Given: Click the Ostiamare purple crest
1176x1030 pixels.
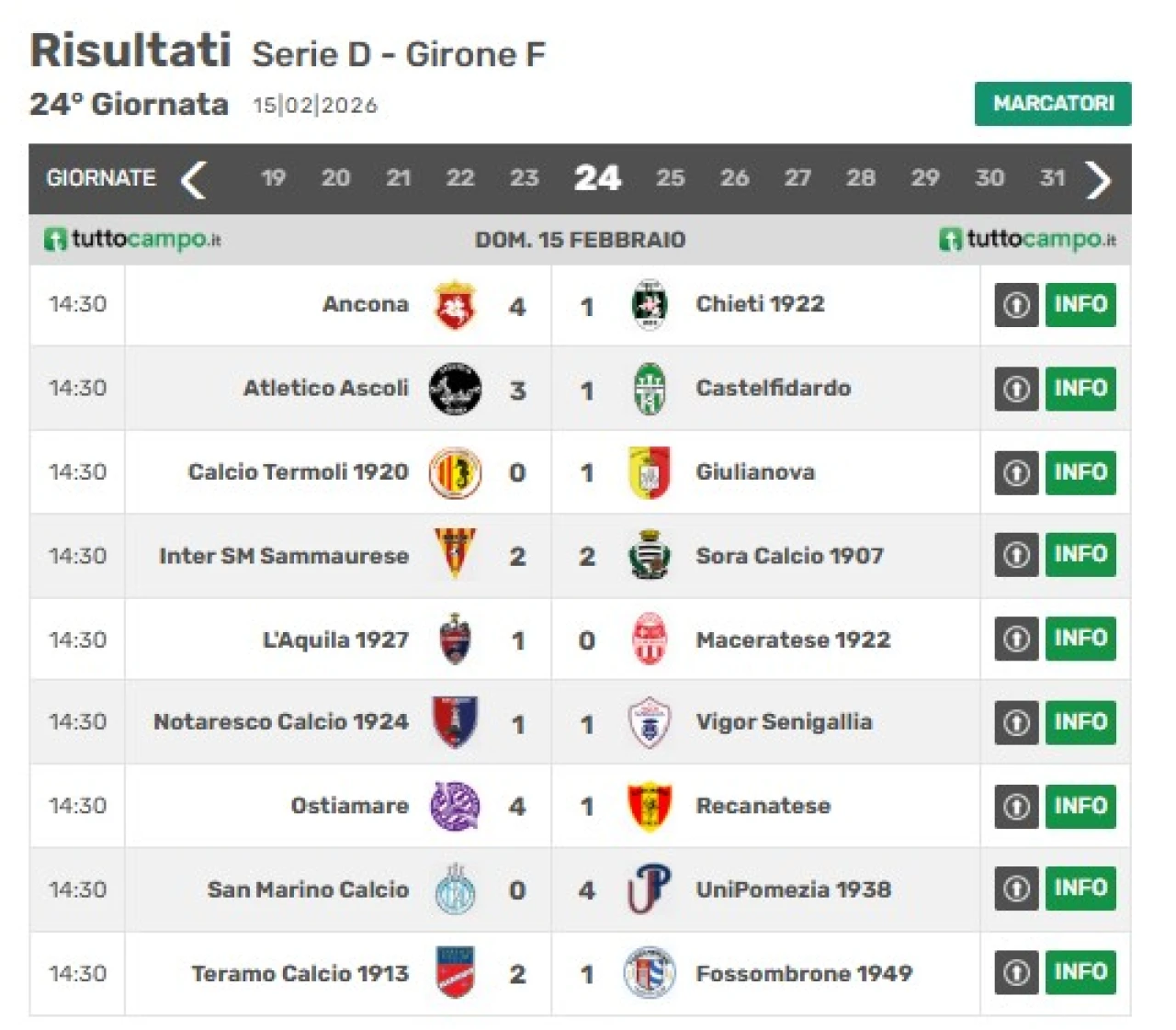Looking at the screenshot, I should click(455, 806).
